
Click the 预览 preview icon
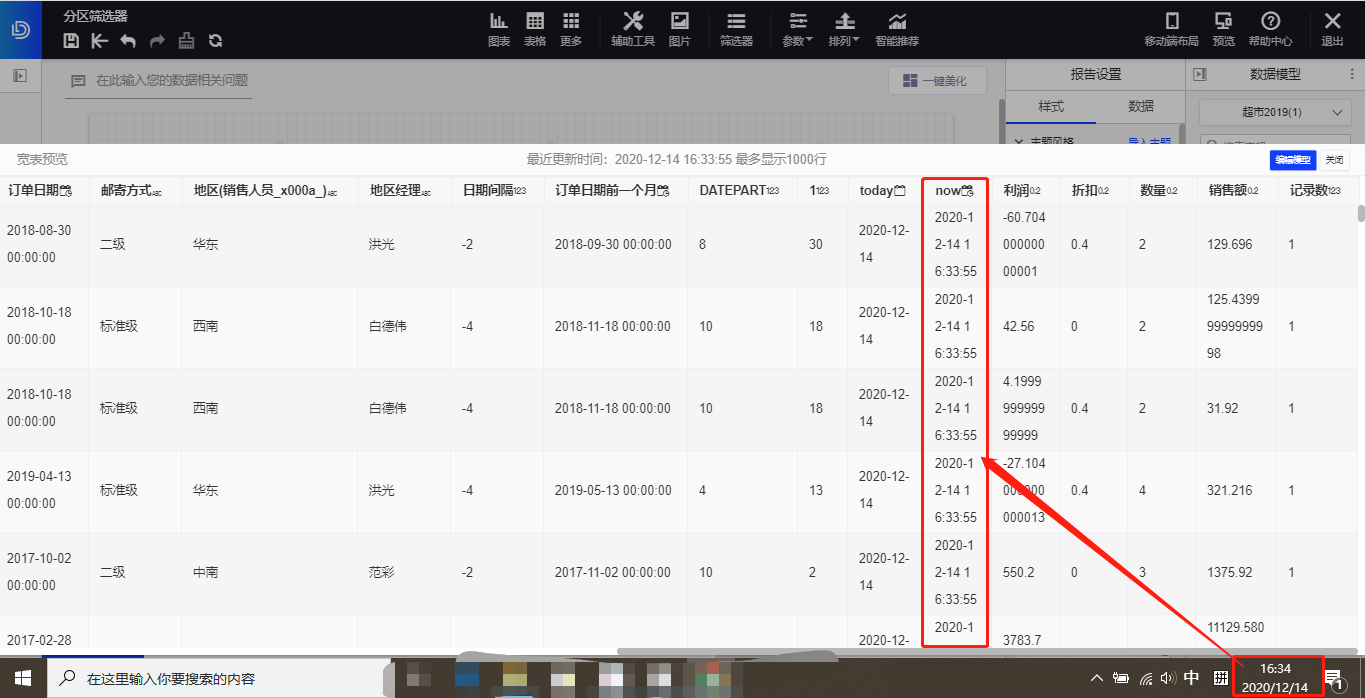(1223, 29)
